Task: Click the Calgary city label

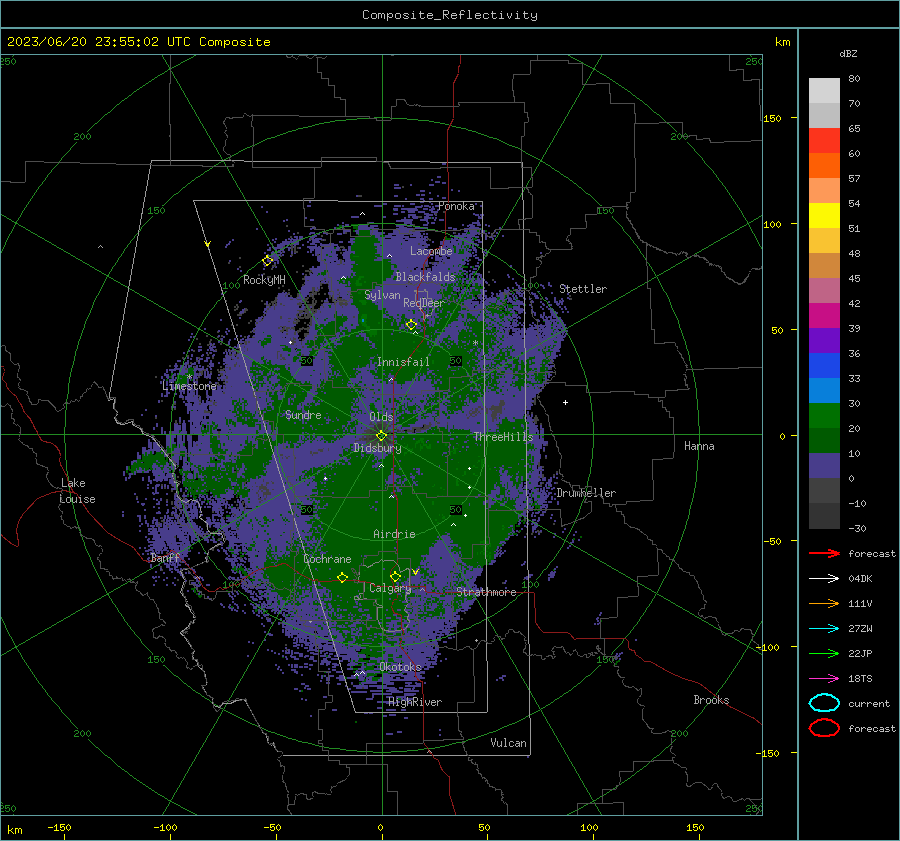Action: point(390,588)
